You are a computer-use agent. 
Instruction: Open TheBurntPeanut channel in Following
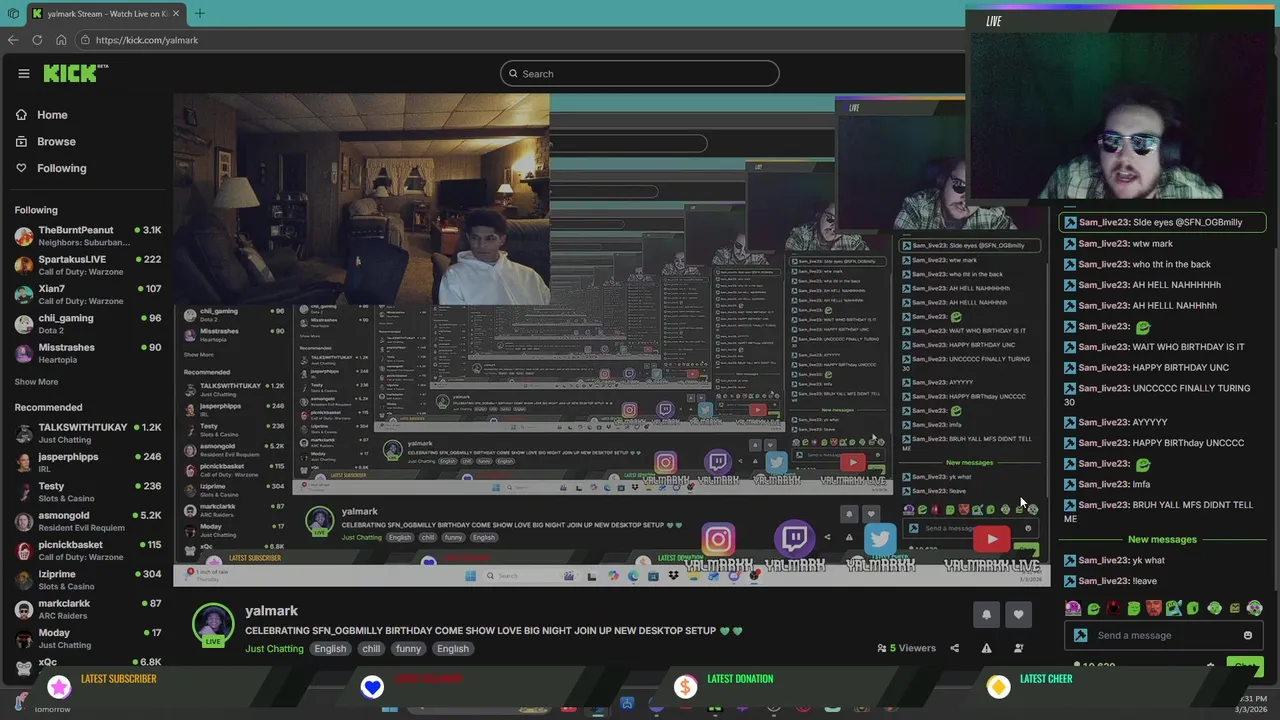coord(88,236)
